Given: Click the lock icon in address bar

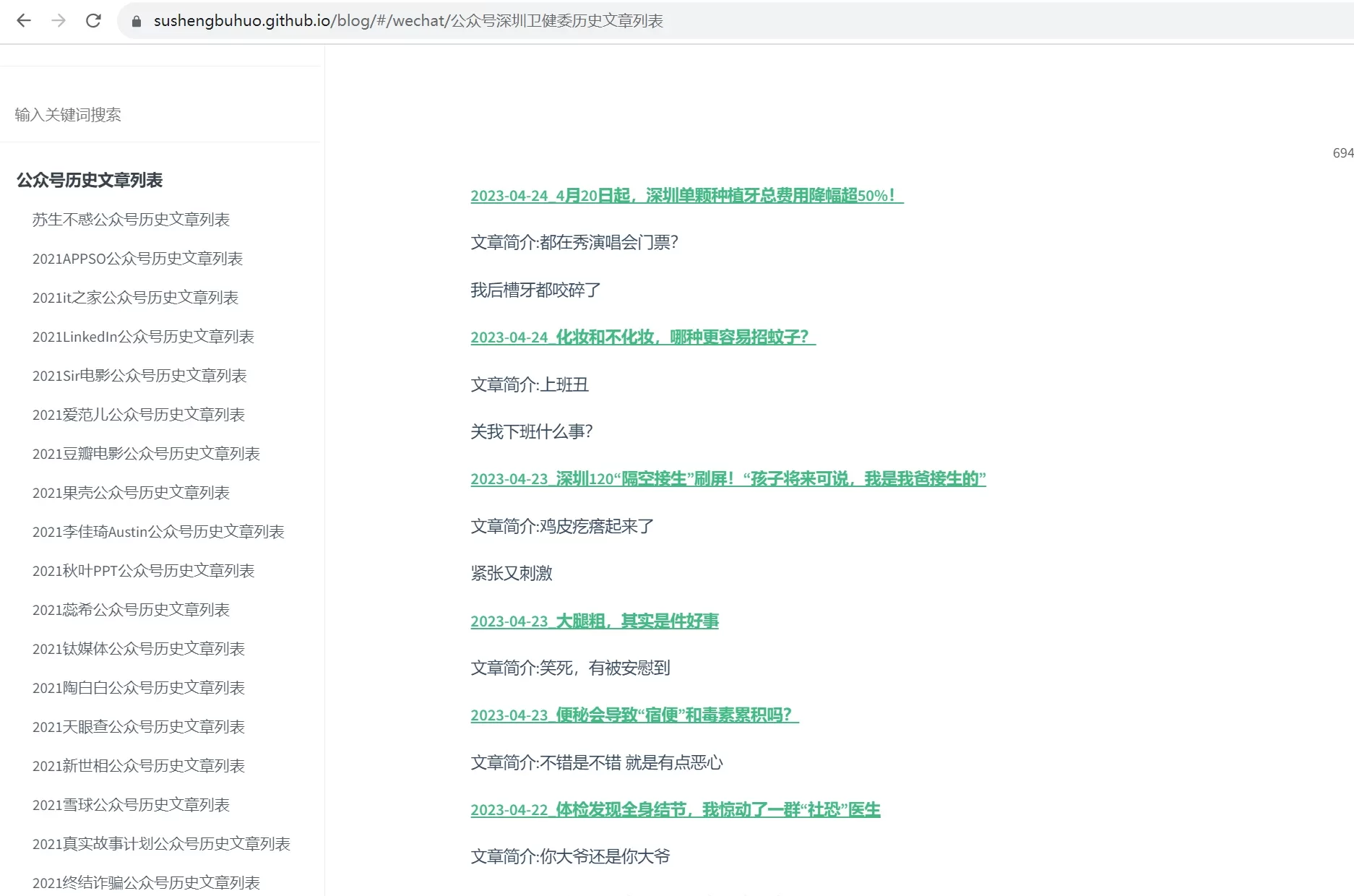Looking at the screenshot, I should (x=136, y=21).
